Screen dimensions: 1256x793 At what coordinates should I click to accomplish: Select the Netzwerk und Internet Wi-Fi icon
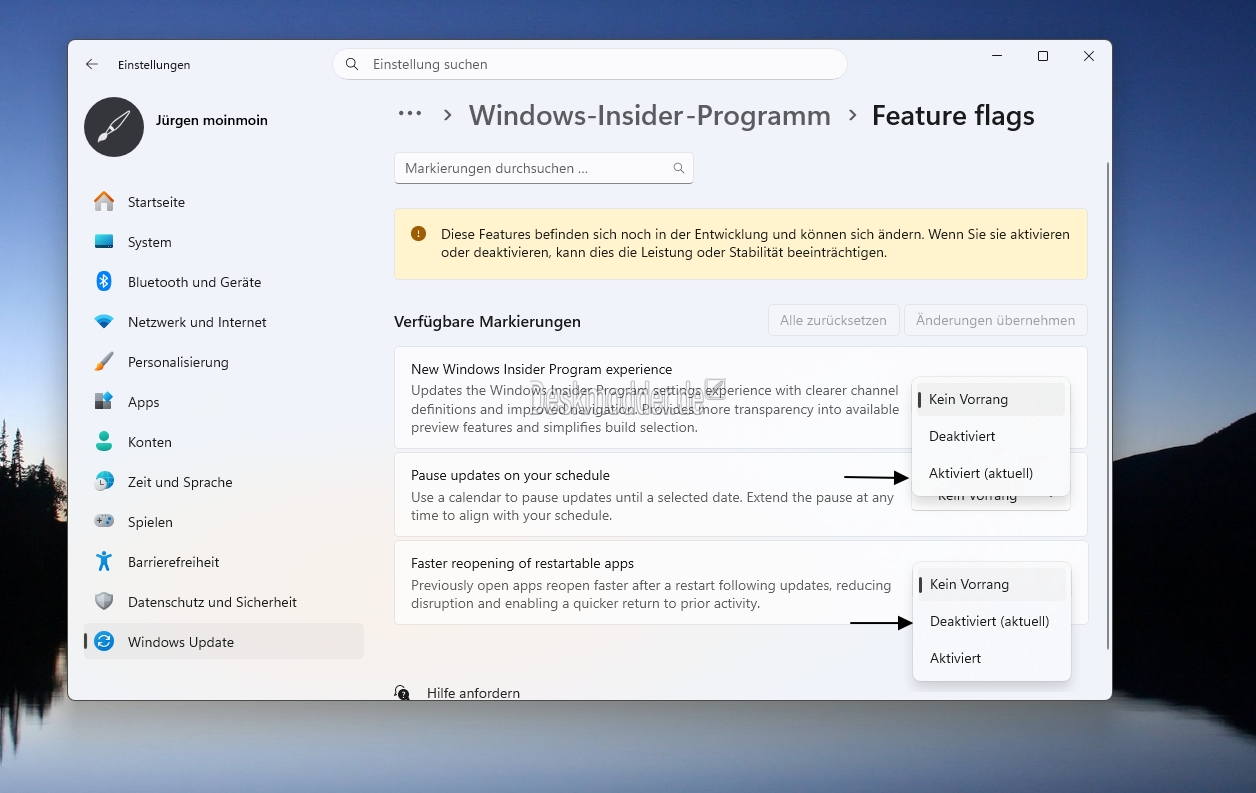[x=104, y=322]
